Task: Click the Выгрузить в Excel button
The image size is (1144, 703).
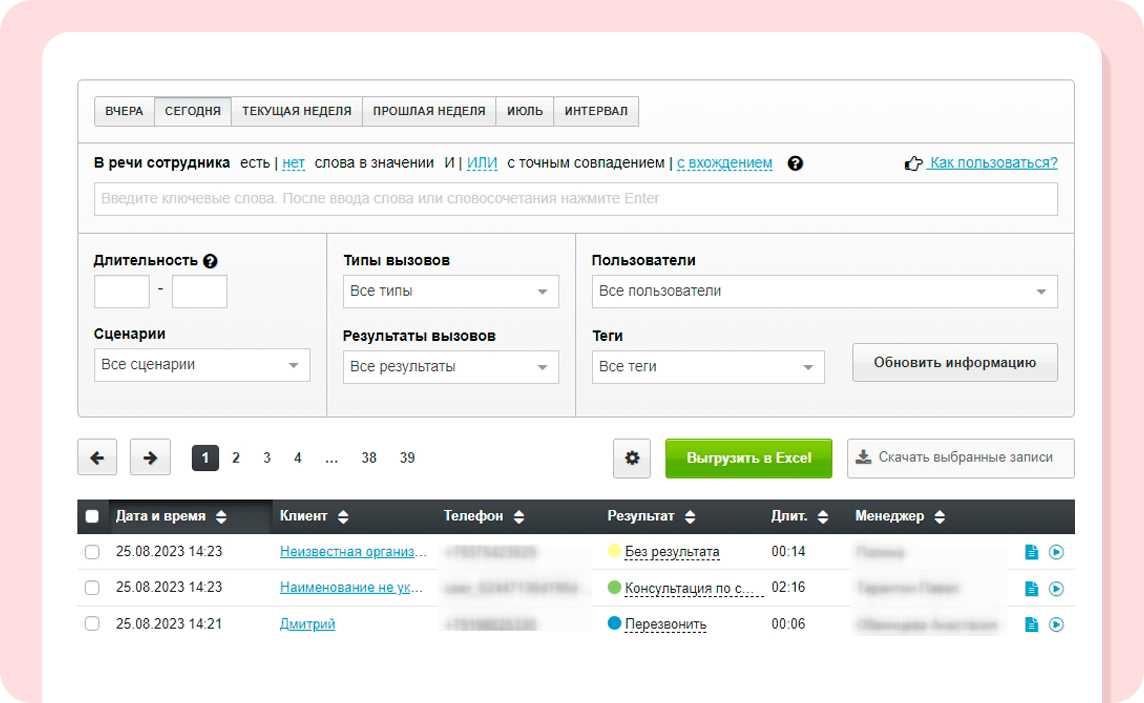Action: tap(749, 458)
